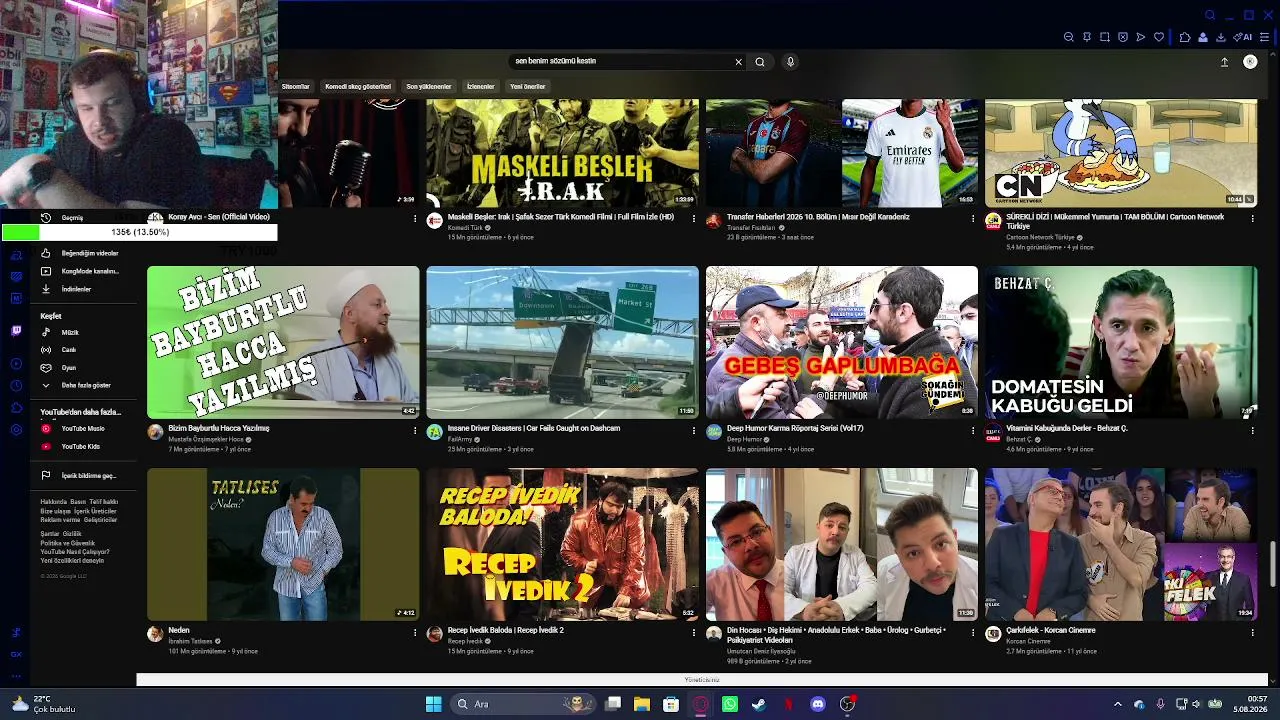Open Beğendiğim videolar playlist
Viewport: 1280px width, 720px height.
coord(82,253)
